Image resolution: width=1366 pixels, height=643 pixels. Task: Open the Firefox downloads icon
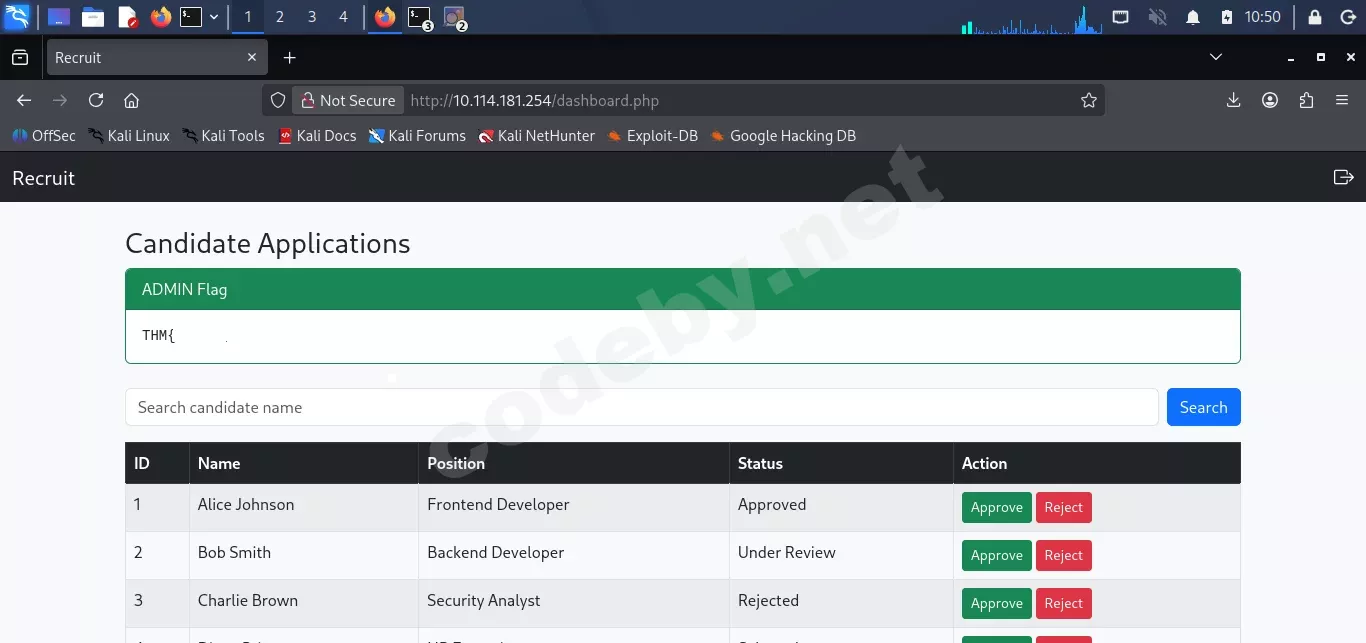point(1233,100)
